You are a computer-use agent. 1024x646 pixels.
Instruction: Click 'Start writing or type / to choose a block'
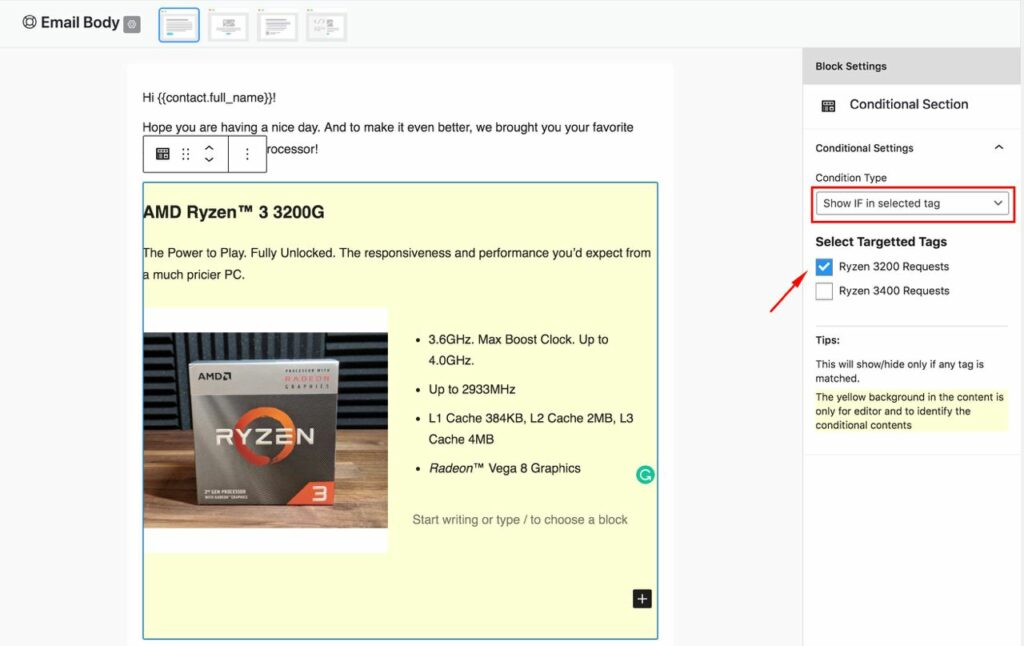[x=520, y=520]
